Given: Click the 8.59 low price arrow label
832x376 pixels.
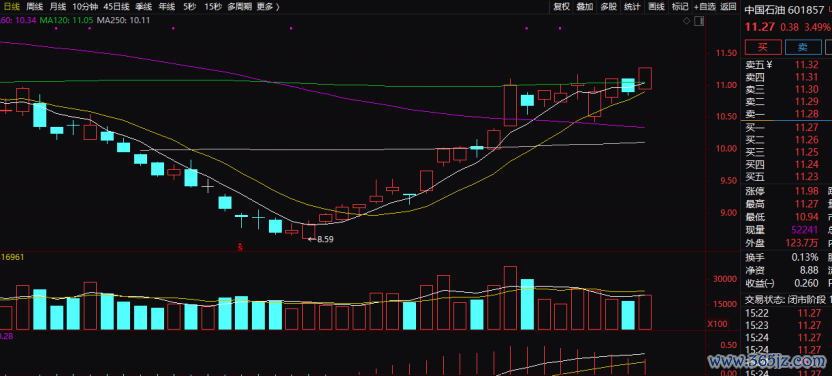Looking at the screenshot, I should click(x=322, y=239).
